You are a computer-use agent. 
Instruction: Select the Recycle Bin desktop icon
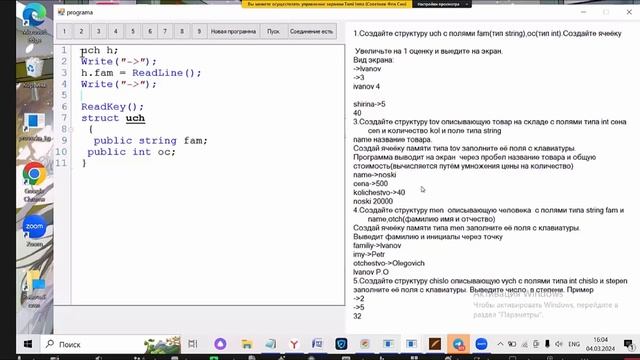(34, 73)
